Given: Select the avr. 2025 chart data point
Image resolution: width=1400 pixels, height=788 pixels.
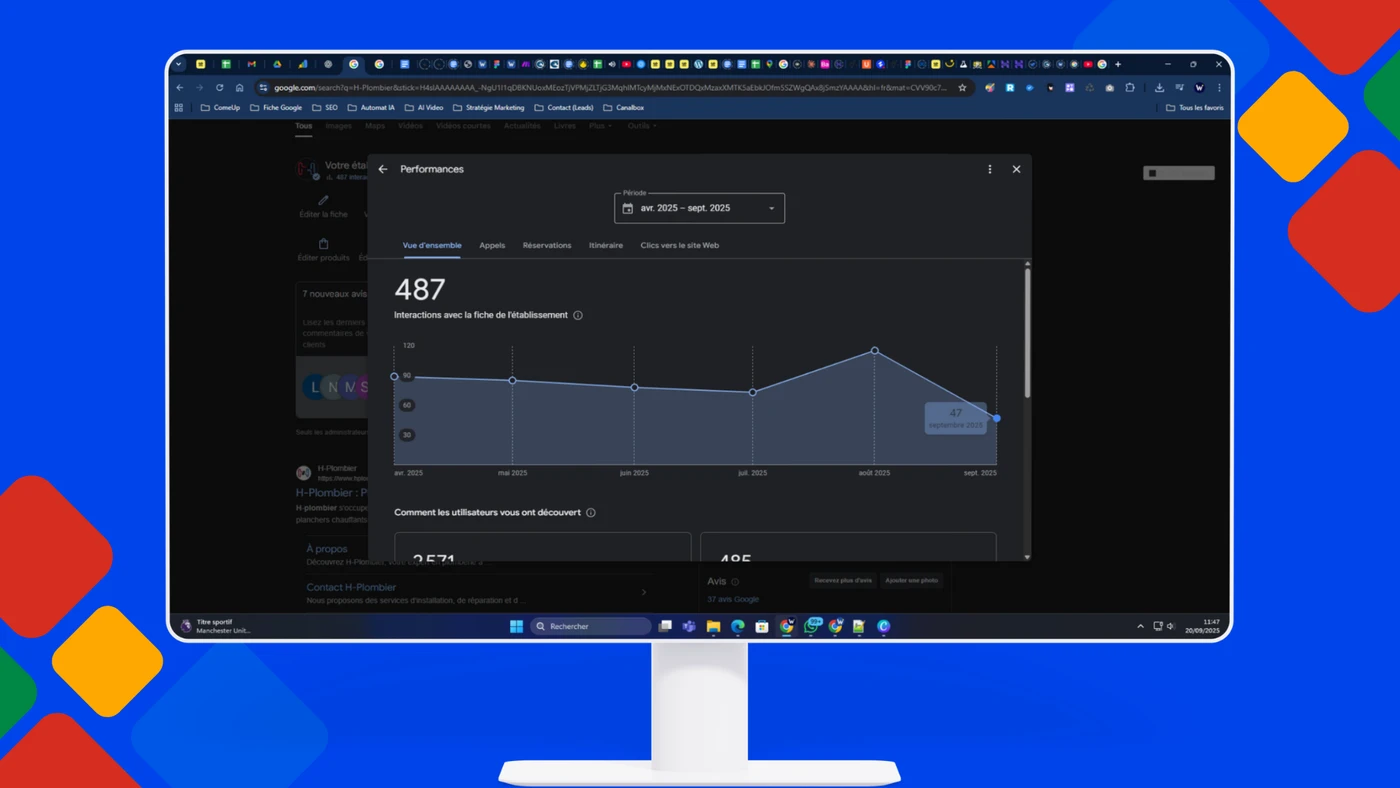Looking at the screenshot, I should 394,377.
